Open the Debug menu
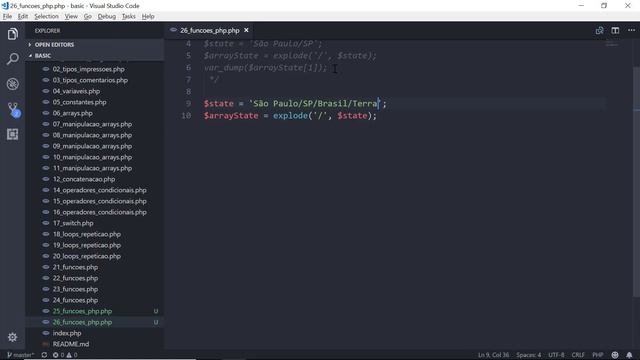640x360 pixels. pos(107,16)
